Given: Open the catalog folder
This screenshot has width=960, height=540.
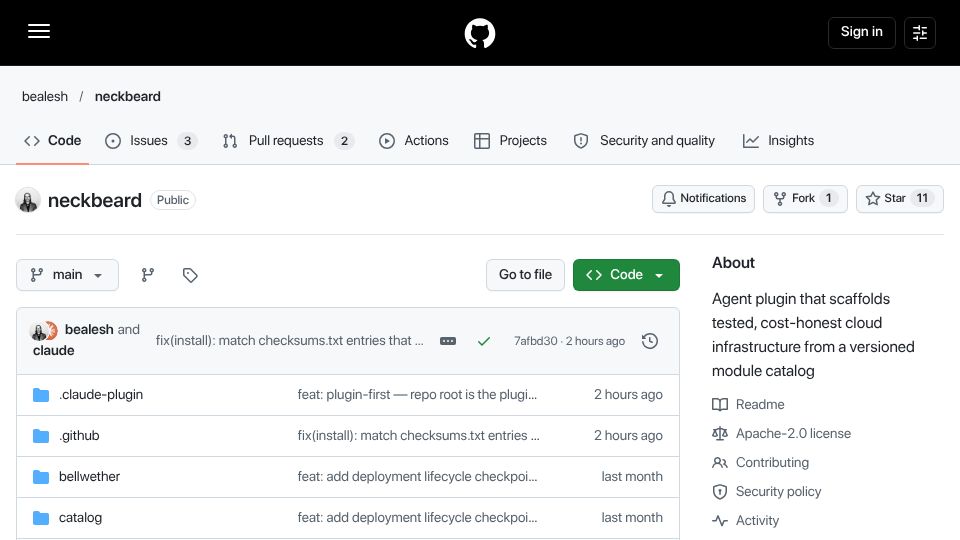Looking at the screenshot, I should [80, 518].
